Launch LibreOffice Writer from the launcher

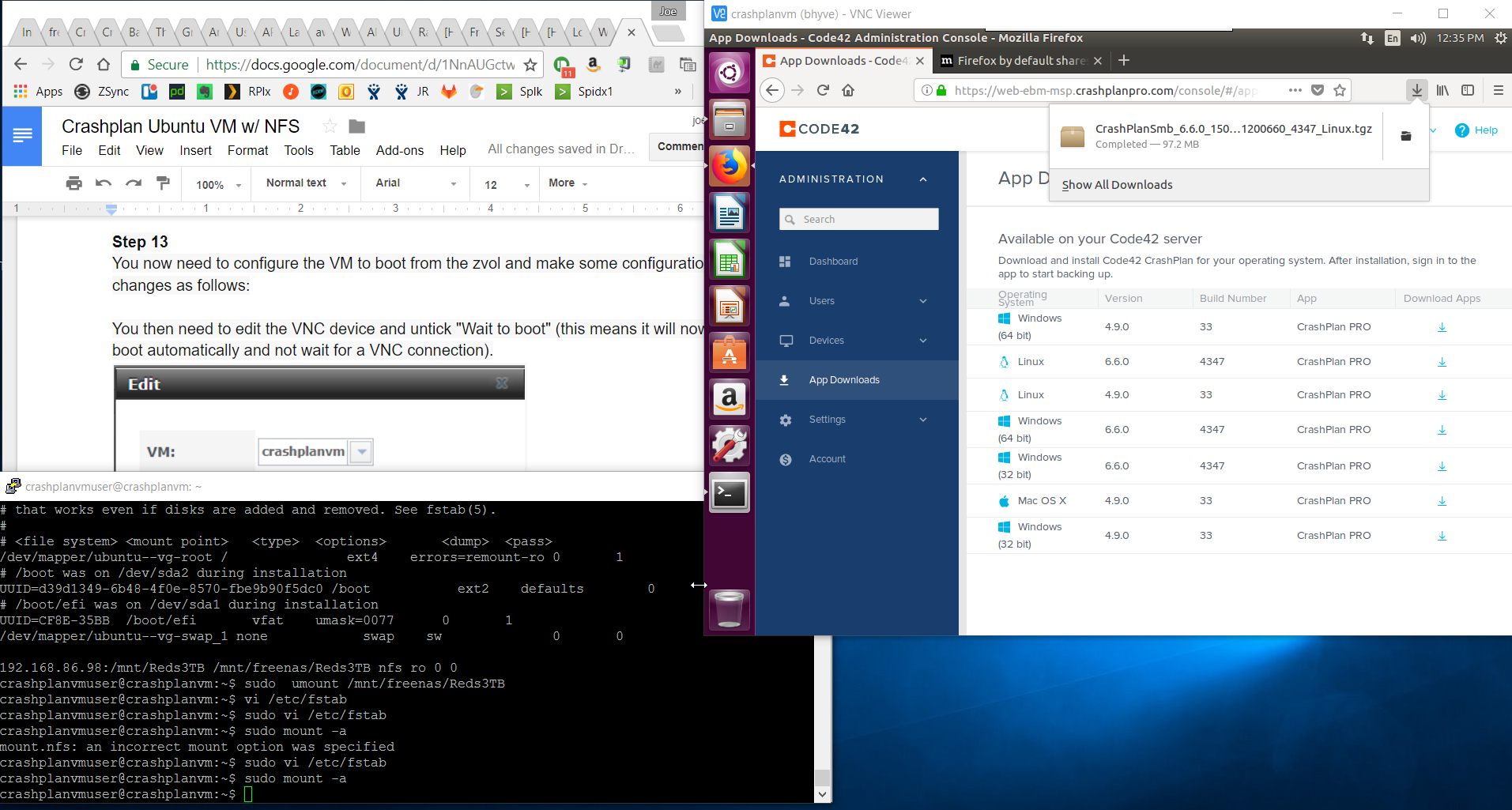click(730, 213)
